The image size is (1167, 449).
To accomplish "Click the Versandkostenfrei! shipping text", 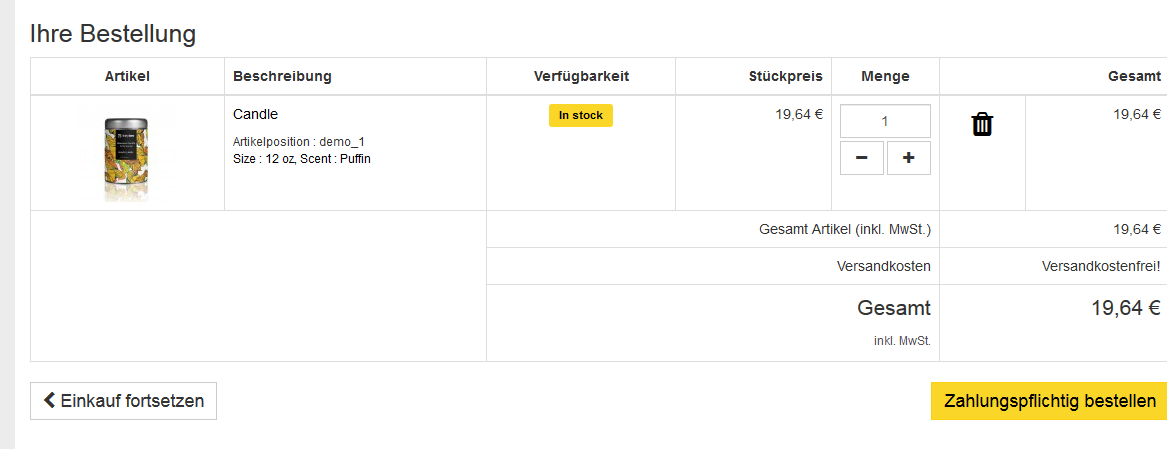I will click(1100, 267).
